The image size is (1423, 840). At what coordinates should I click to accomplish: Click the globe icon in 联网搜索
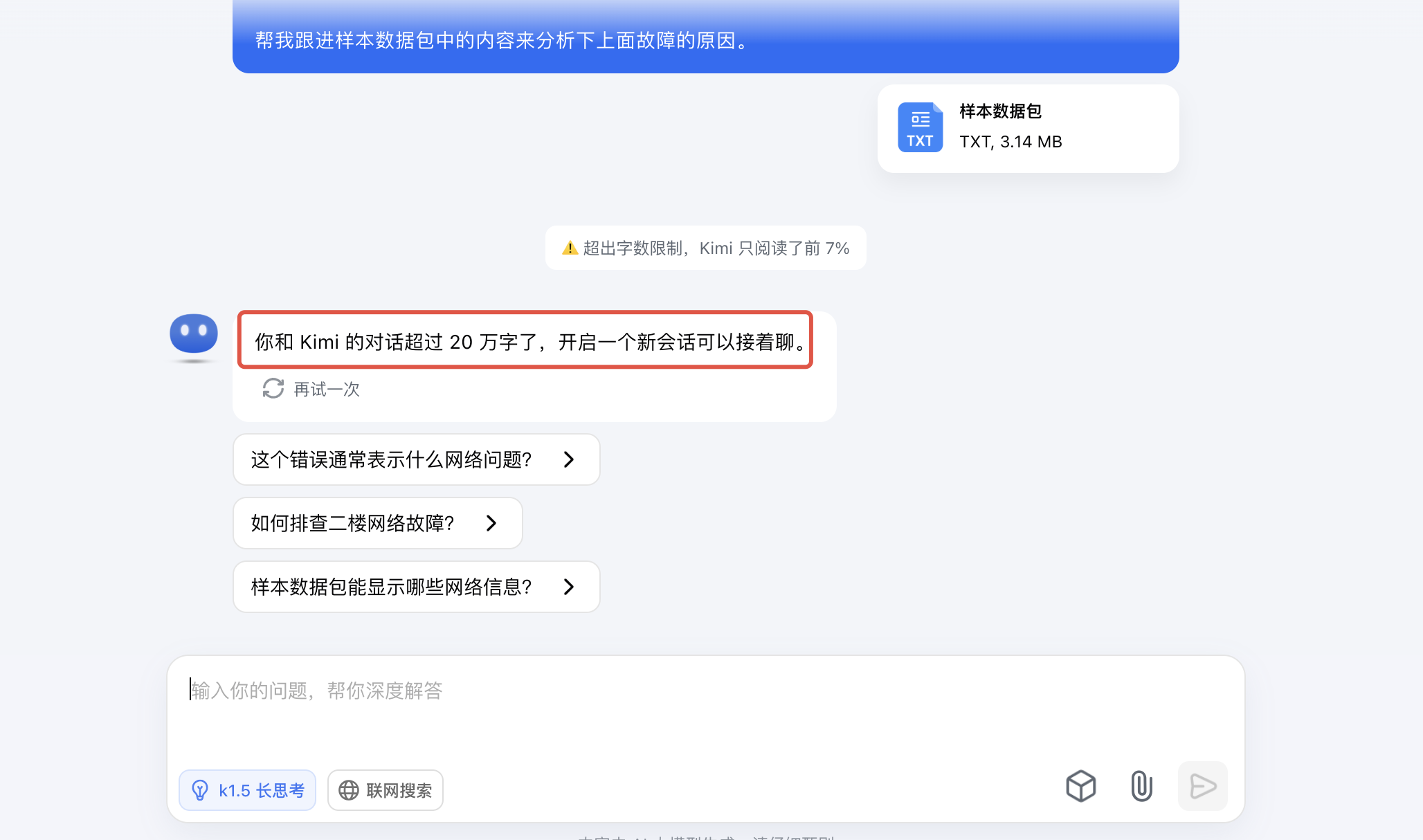349,790
